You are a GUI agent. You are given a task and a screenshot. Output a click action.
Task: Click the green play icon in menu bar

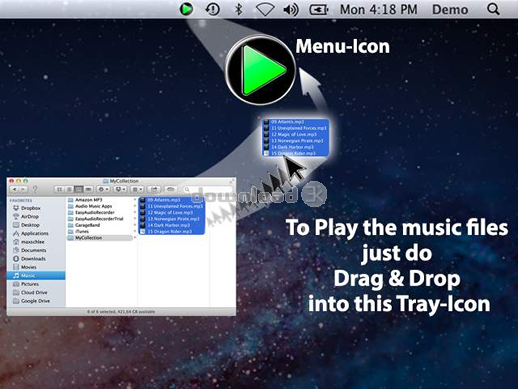(x=186, y=9)
